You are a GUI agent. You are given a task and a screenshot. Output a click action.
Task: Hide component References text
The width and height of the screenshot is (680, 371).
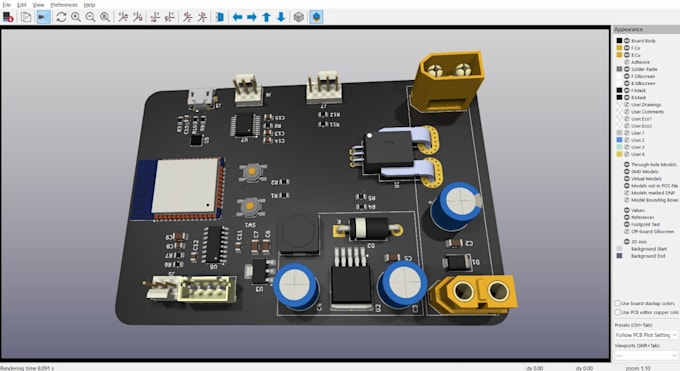627,217
